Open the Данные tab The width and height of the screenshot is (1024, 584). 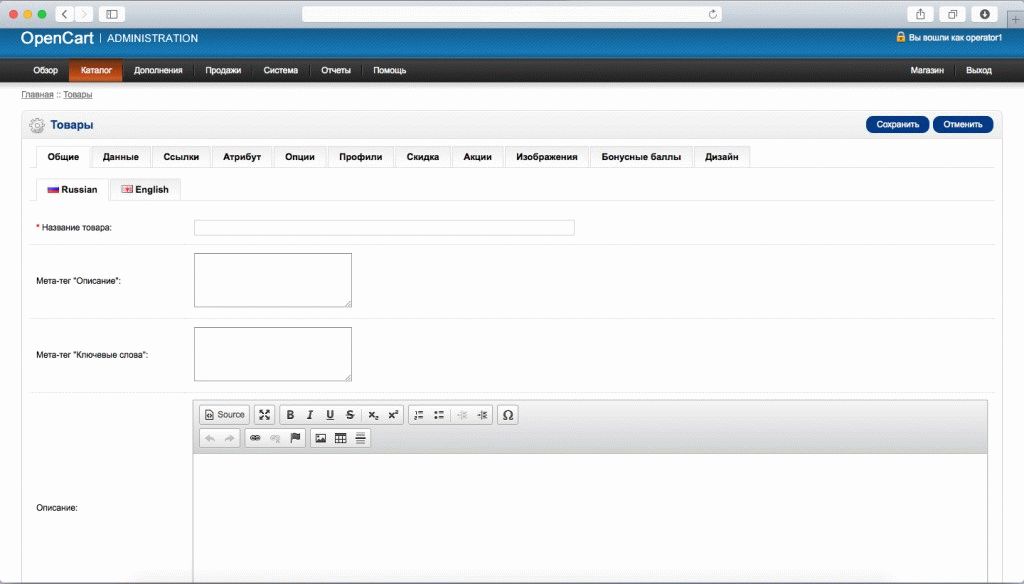(121, 157)
